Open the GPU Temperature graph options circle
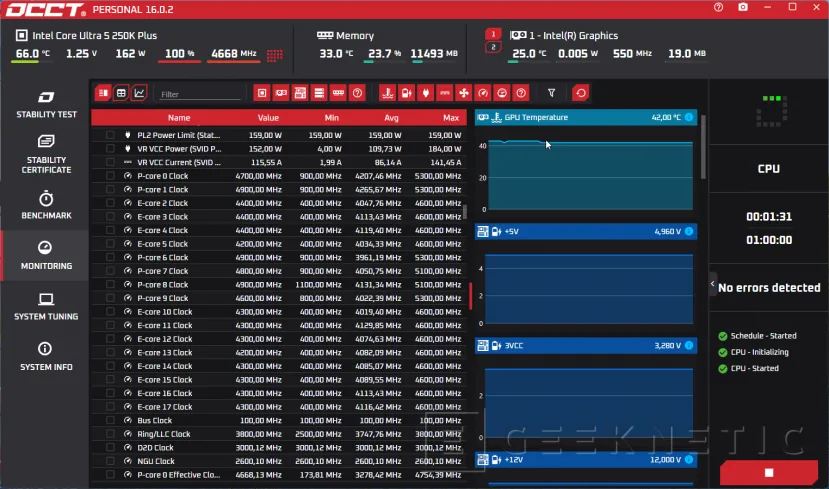Image resolution: width=829 pixels, height=489 pixels. [688, 118]
